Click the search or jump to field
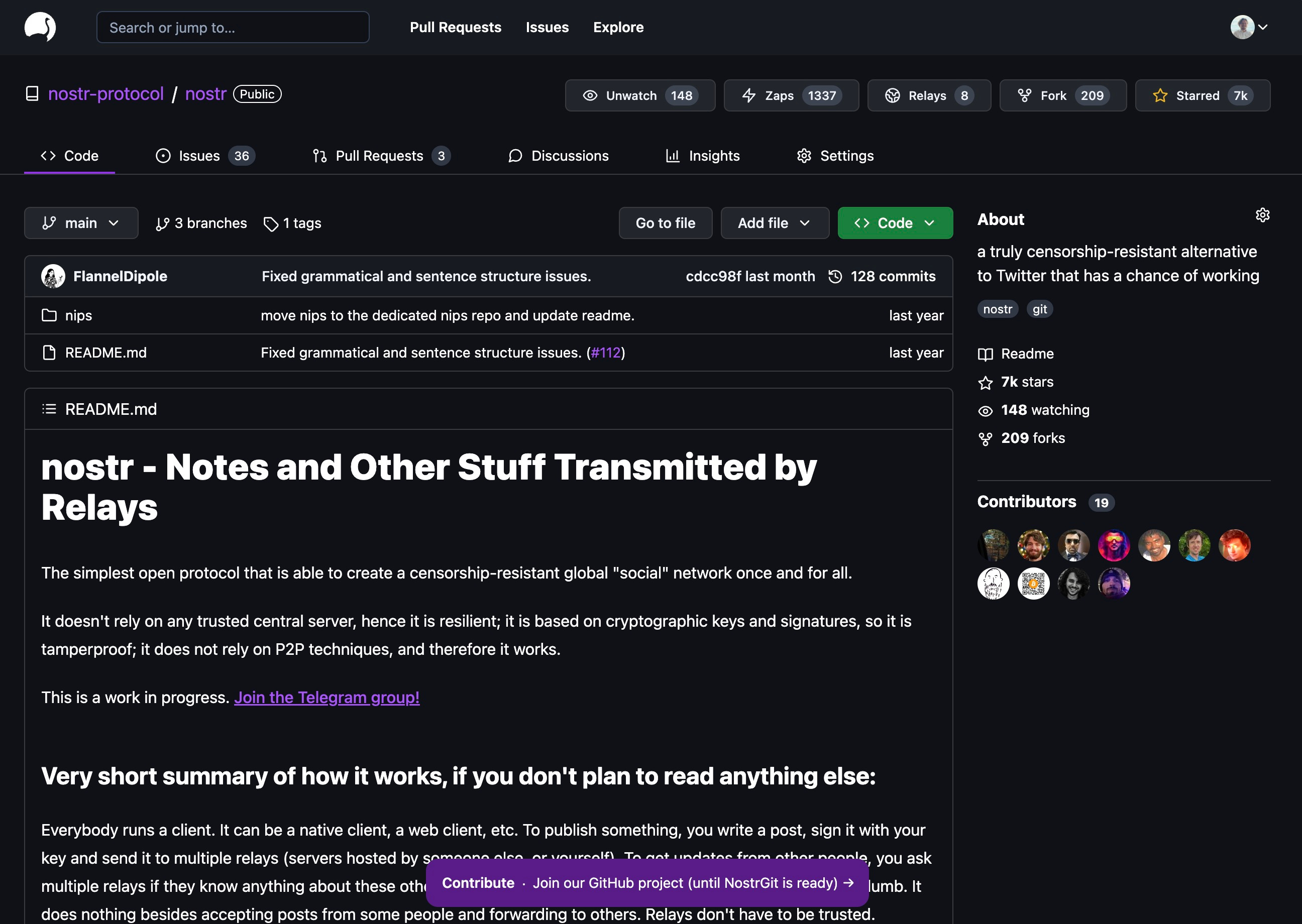The width and height of the screenshot is (1302, 924). click(x=232, y=27)
